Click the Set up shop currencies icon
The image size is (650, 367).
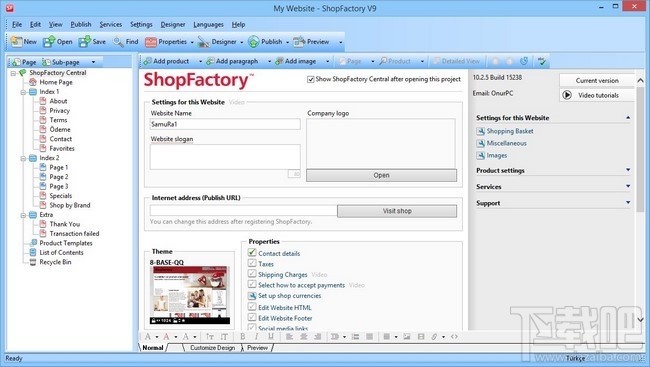(252, 296)
